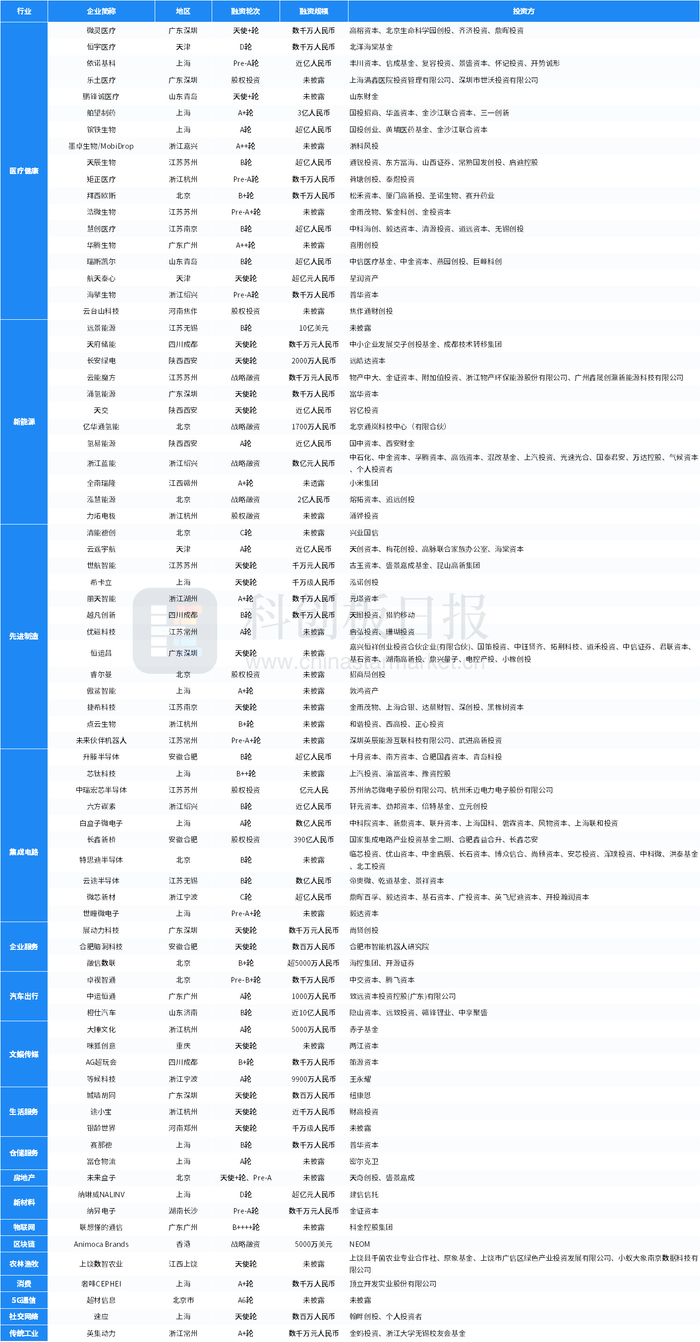Select the 集成电路 industry cell
The height and width of the screenshot is (1342, 700).
tap(24, 835)
